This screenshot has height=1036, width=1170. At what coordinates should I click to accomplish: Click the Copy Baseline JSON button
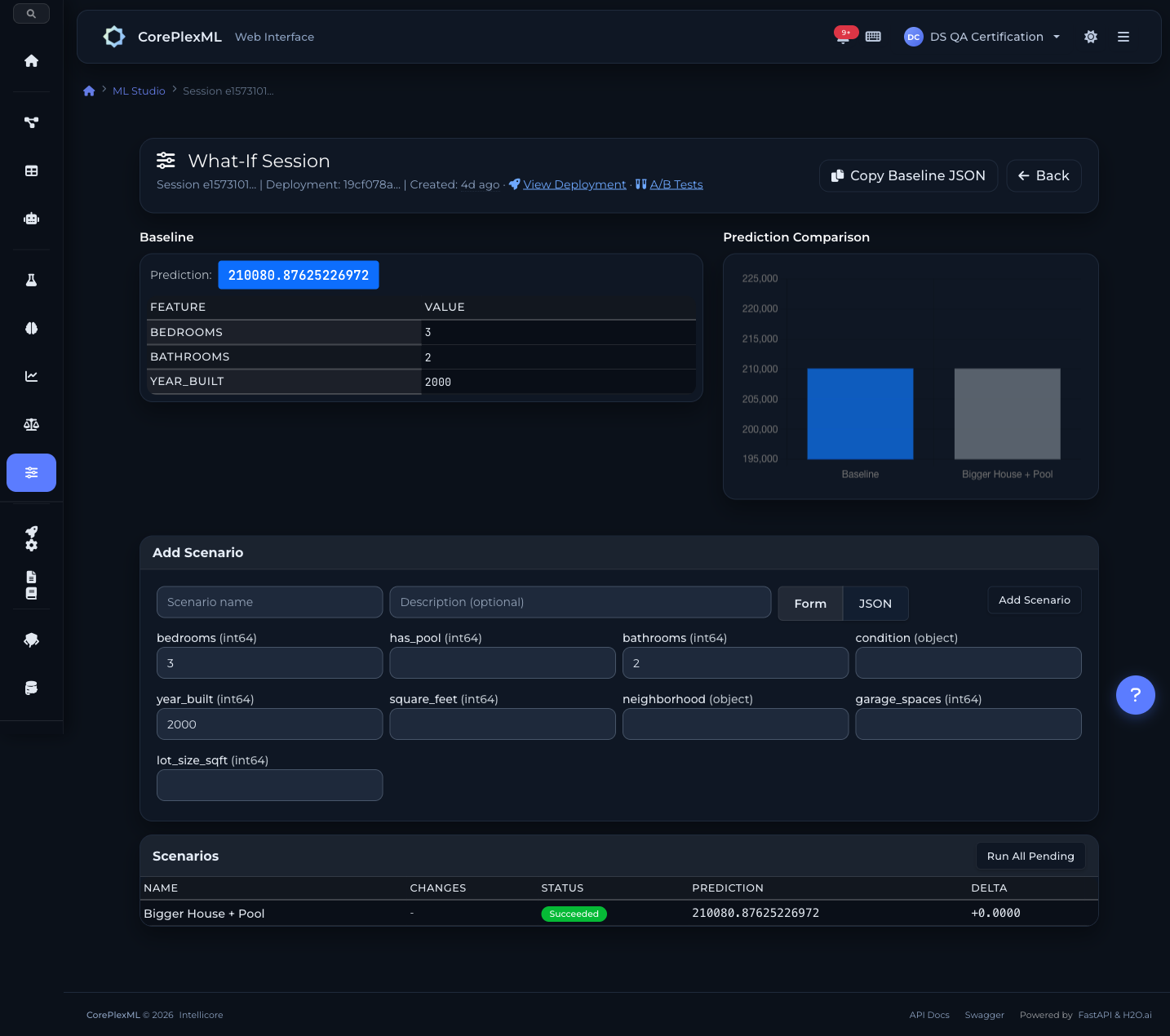[x=908, y=175]
